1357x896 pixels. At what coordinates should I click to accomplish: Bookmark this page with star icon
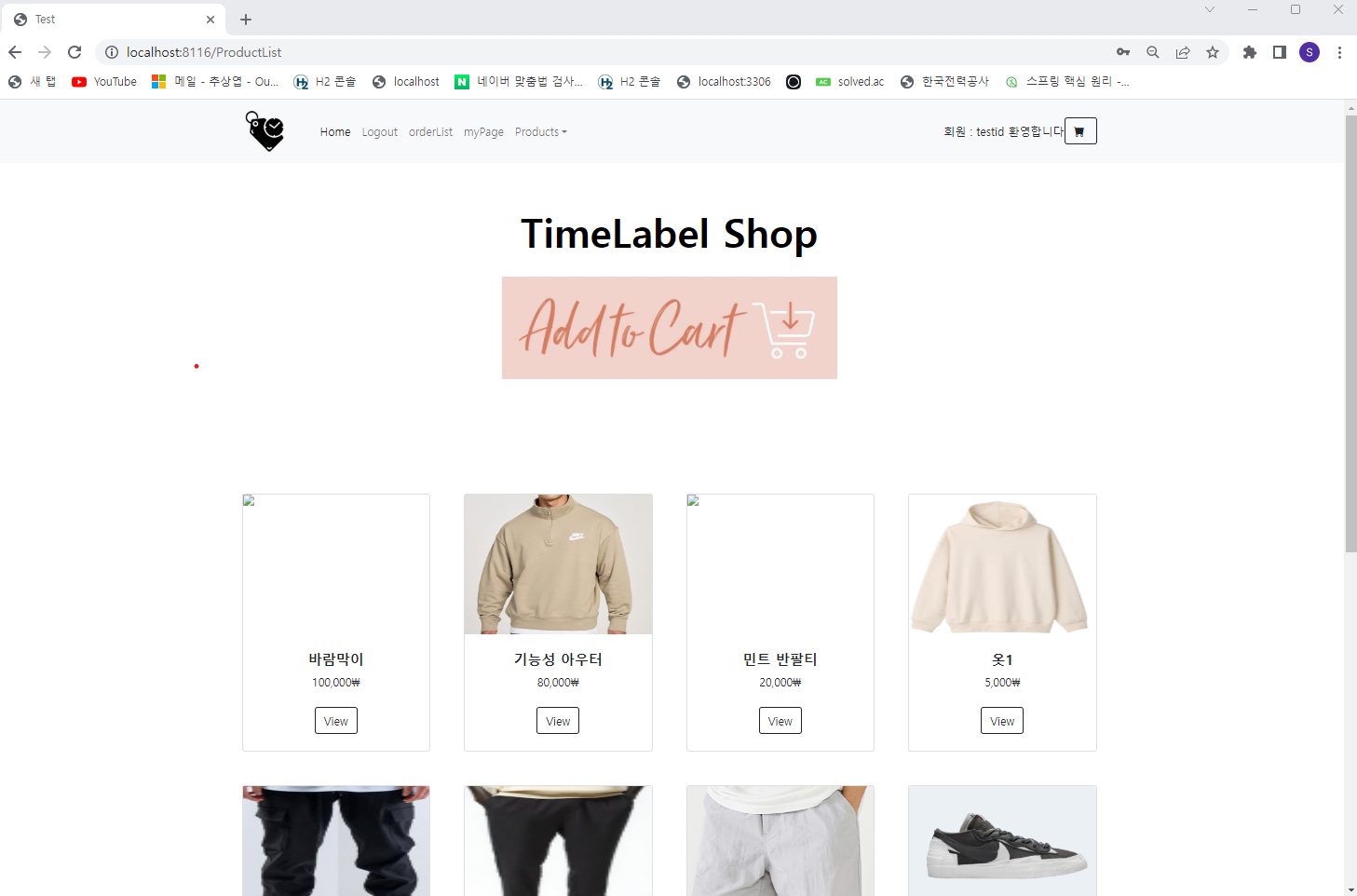pyautogui.click(x=1213, y=52)
